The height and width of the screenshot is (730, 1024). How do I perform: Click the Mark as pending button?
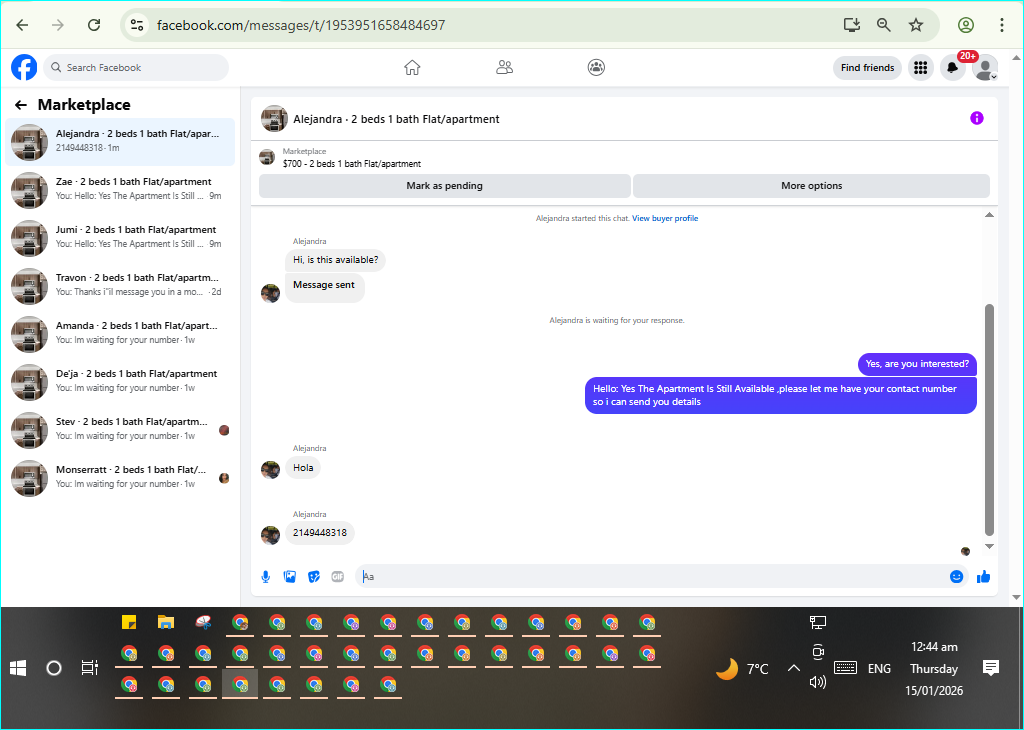pos(444,185)
